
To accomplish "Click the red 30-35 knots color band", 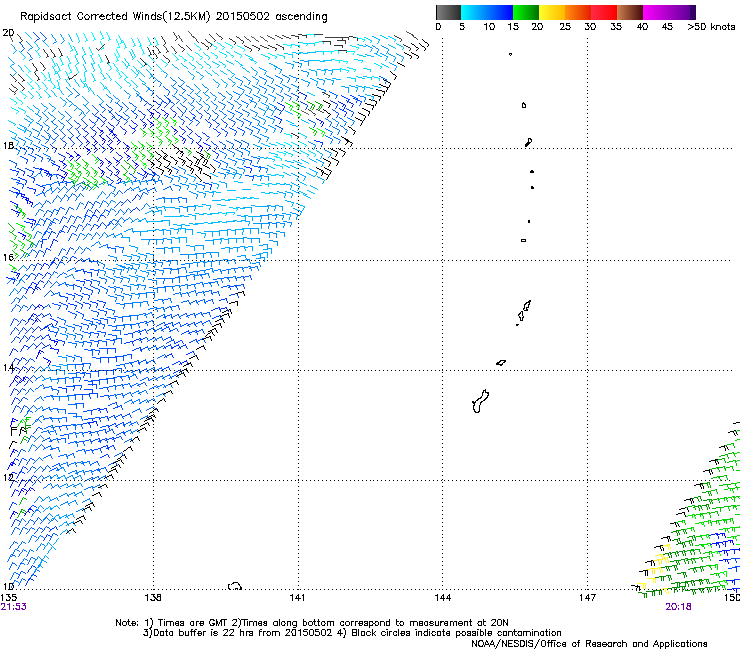I will pos(604,12).
